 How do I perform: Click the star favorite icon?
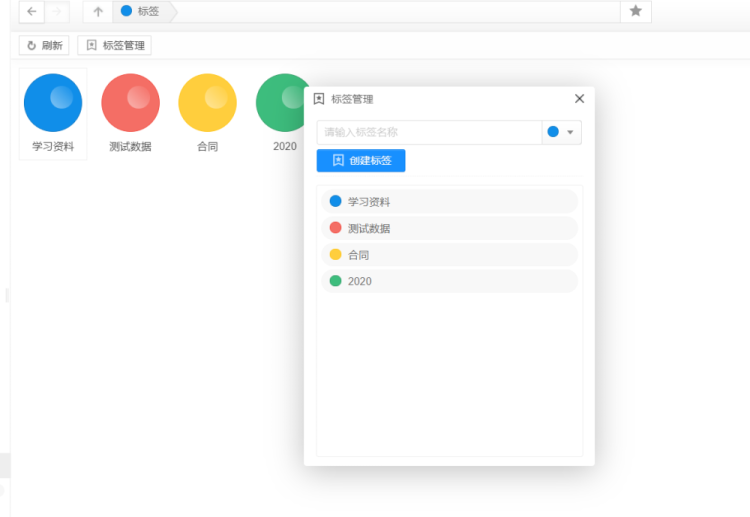[x=635, y=11]
